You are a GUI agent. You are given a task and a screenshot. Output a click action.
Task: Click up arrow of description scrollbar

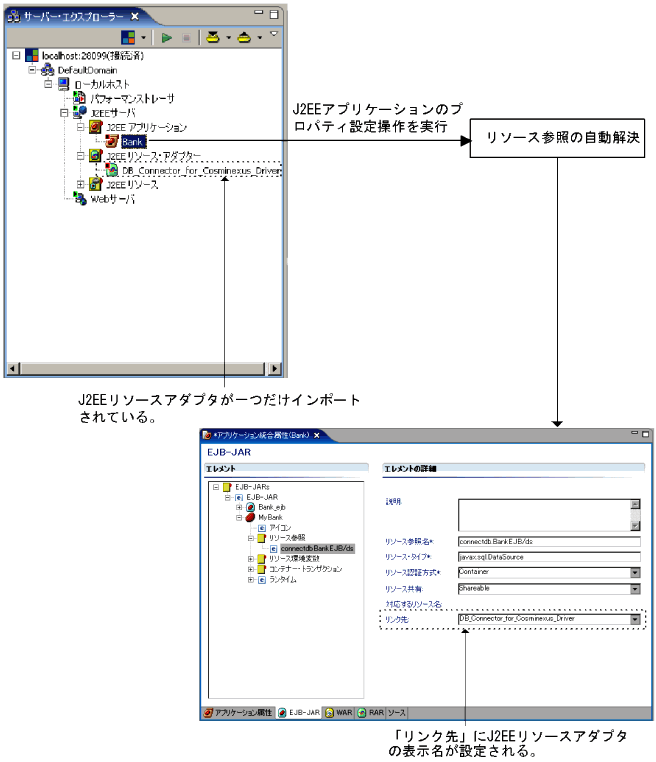635,504
